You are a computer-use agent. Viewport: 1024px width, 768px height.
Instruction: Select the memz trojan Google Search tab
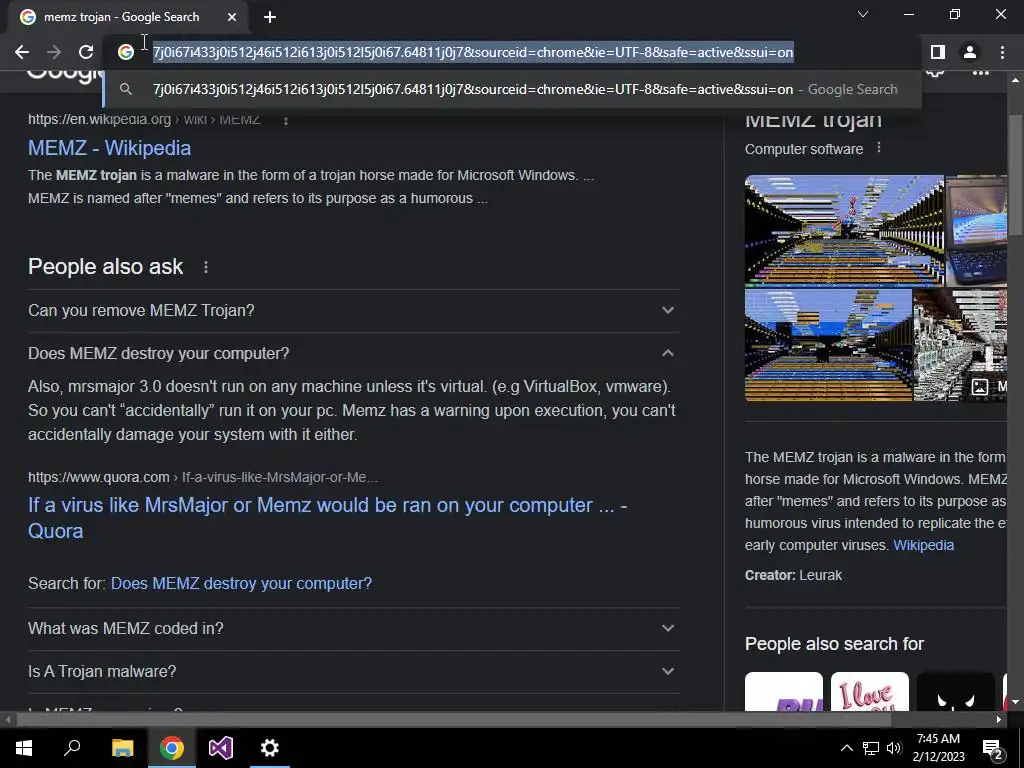coord(128,17)
